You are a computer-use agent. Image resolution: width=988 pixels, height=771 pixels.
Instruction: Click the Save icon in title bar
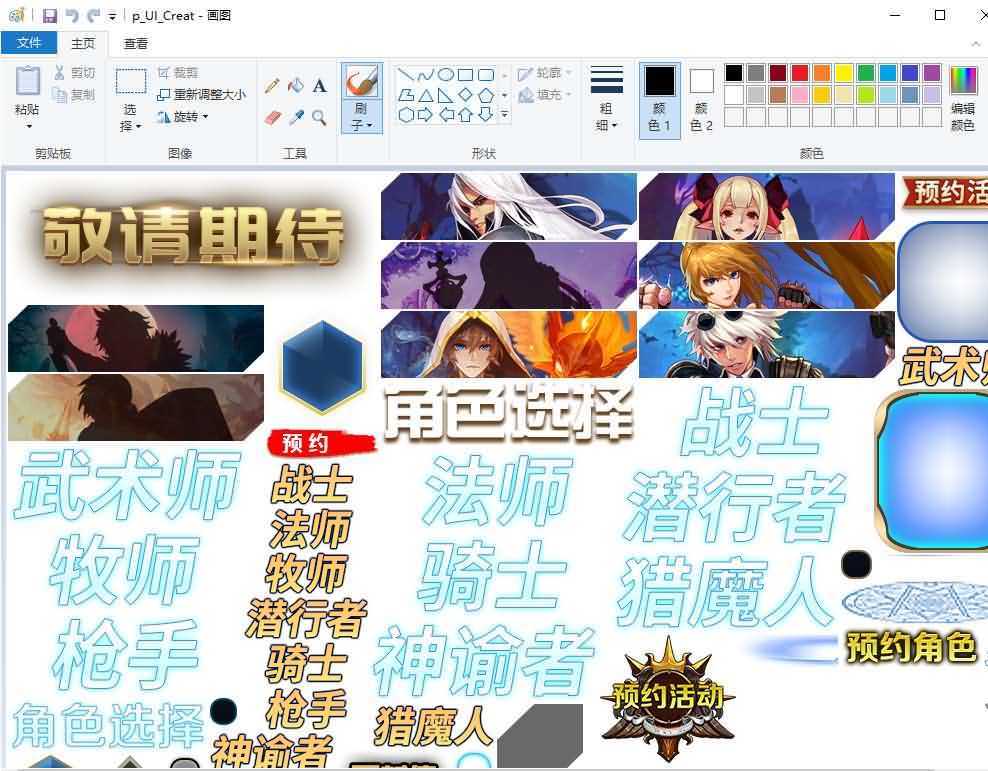(x=49, y=16)
